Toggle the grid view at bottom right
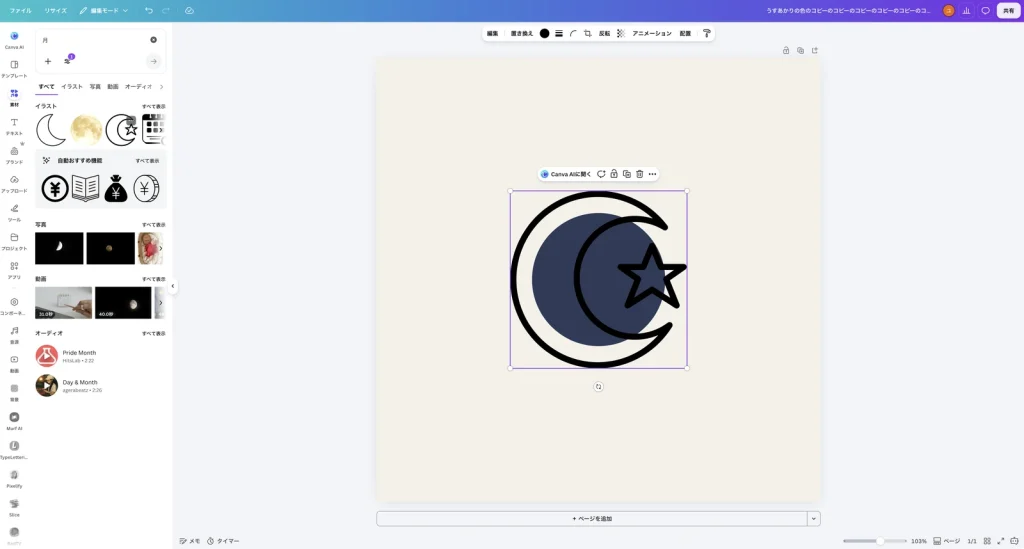 tap(987, 541)
